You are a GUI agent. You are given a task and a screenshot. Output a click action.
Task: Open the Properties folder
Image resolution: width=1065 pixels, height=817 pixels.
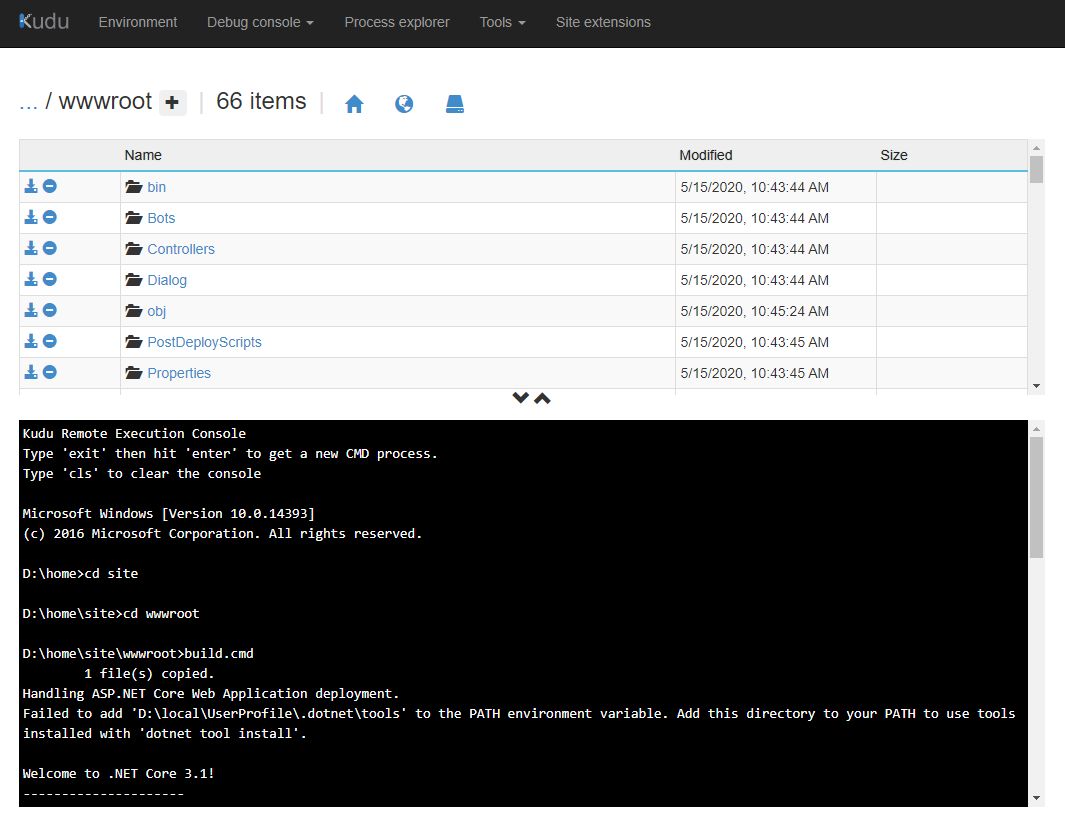point(179,374)
